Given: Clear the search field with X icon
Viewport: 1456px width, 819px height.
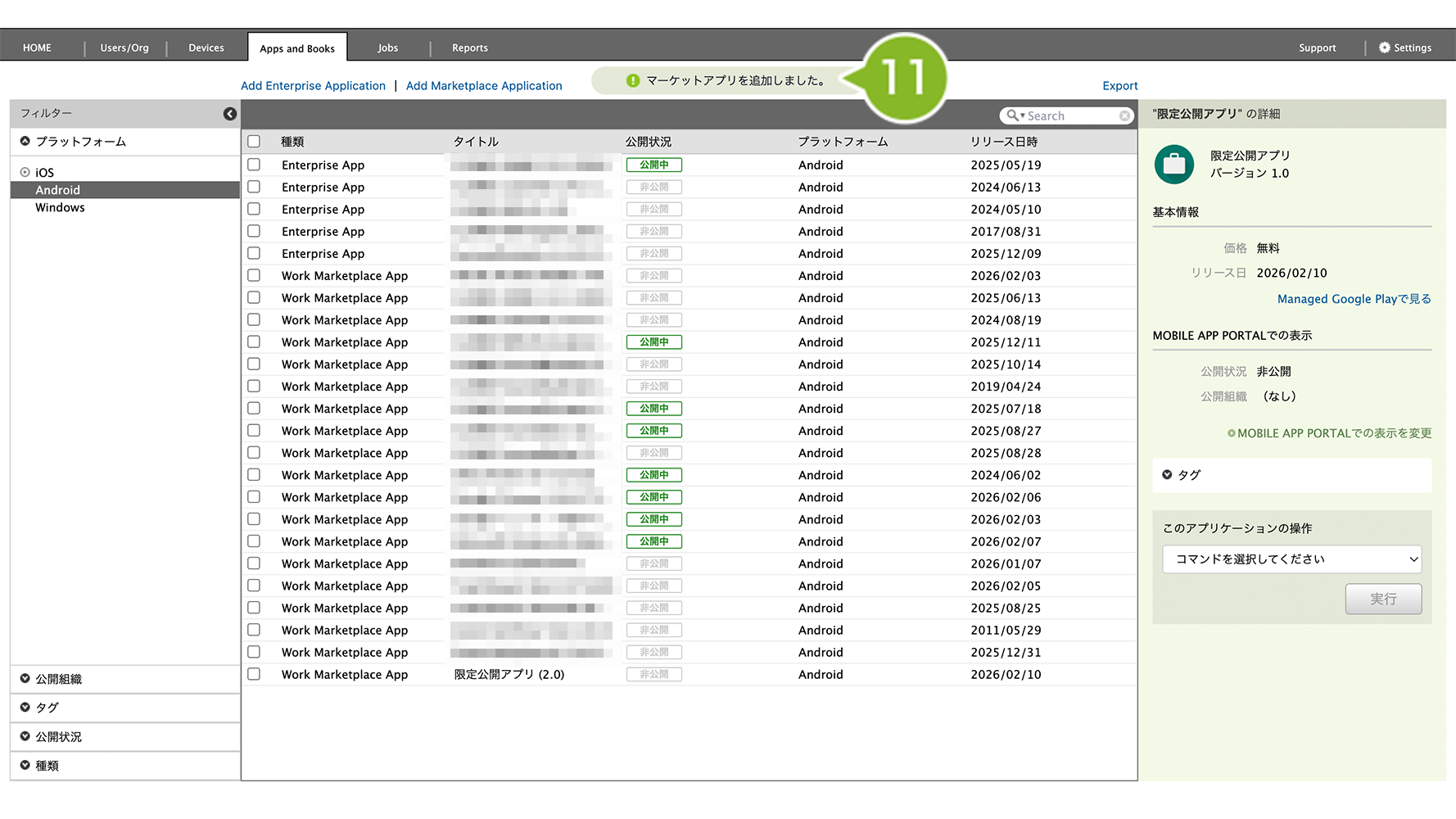Looking at the screenshot, I should [x=1125, y=116].
